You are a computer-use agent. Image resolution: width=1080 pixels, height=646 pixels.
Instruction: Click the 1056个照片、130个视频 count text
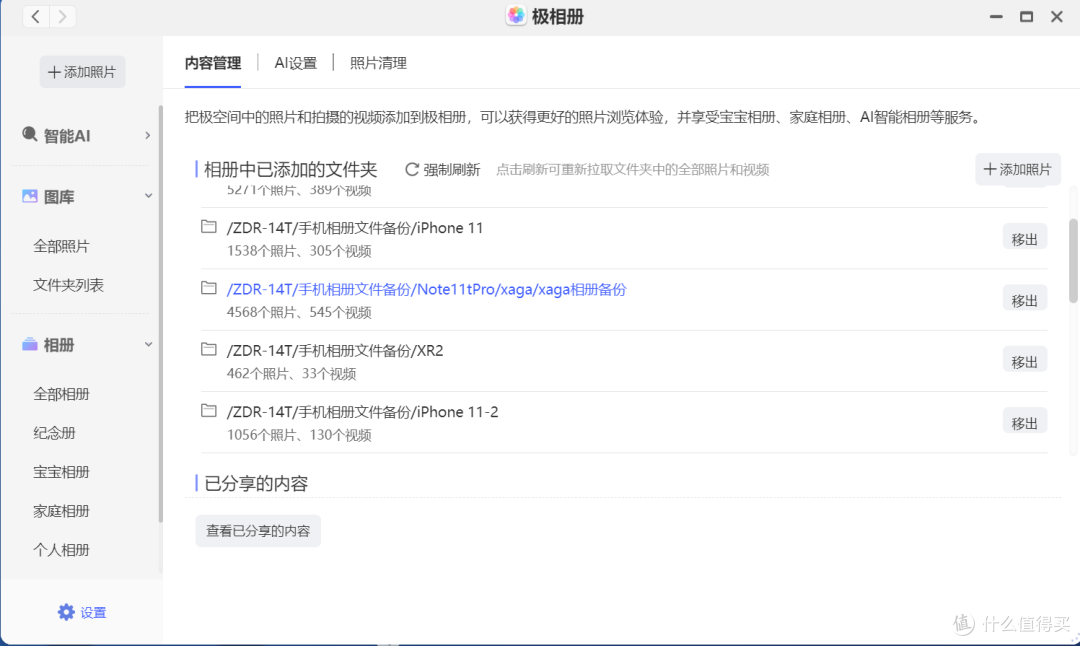(x=299, y=435)
